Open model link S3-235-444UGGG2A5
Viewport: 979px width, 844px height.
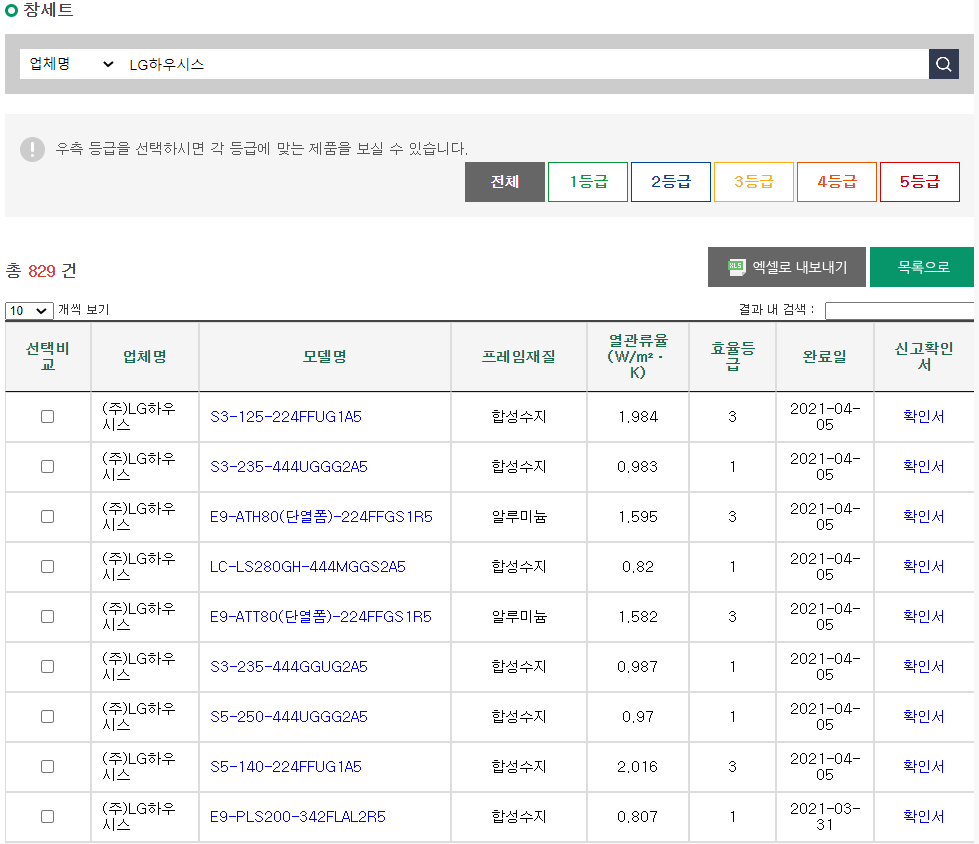(288, 466)
